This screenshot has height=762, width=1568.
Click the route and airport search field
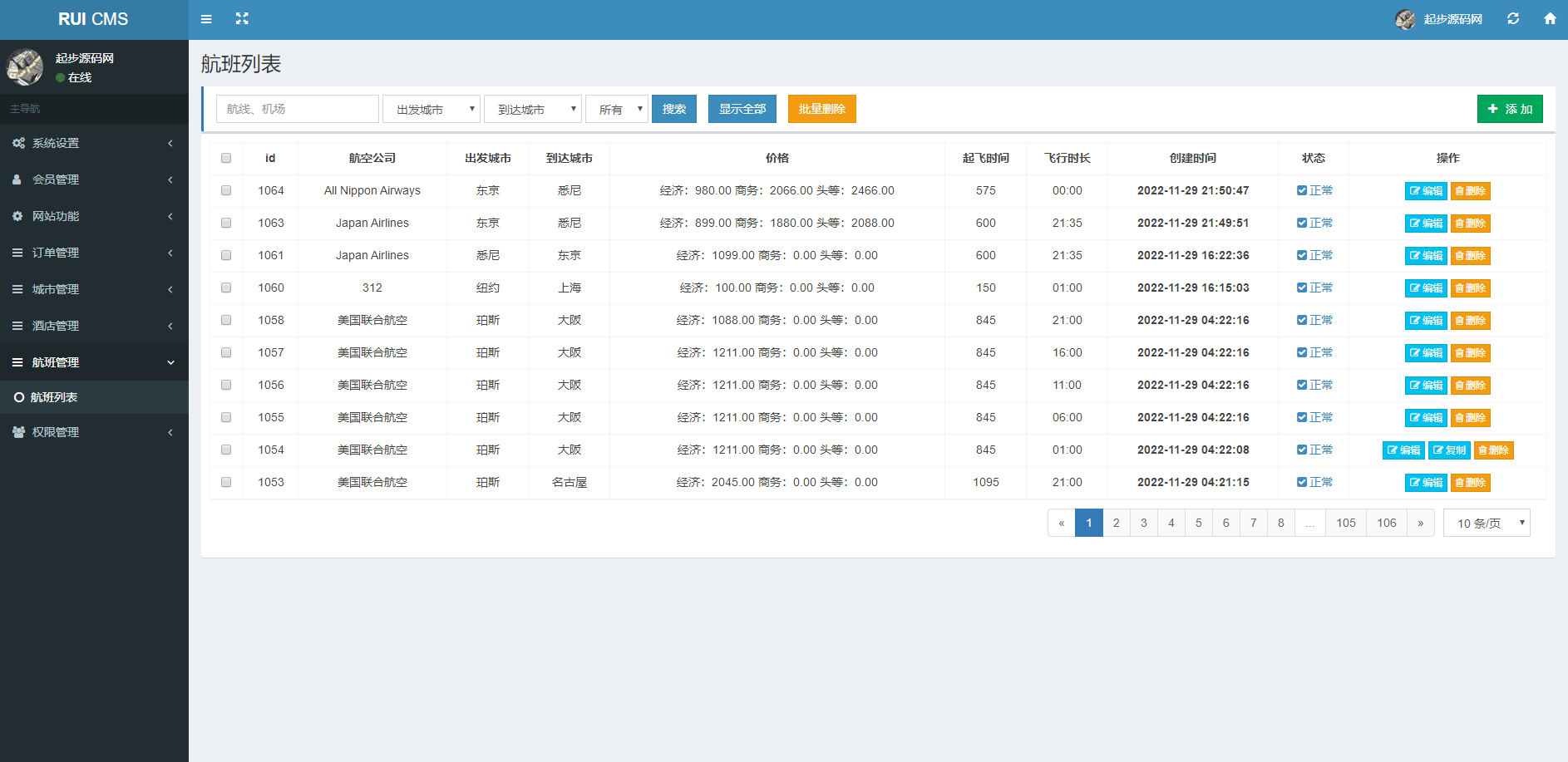pyautogui.click(x=297, y=109)
